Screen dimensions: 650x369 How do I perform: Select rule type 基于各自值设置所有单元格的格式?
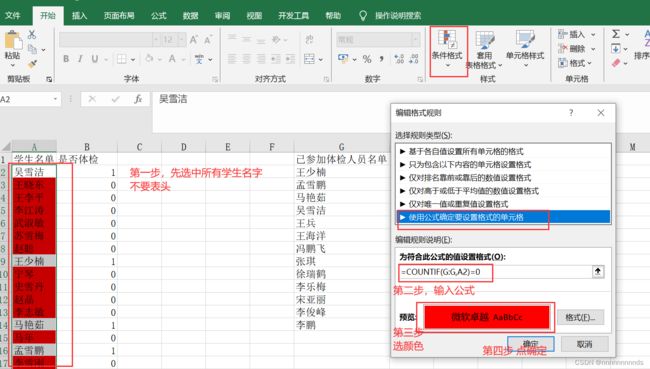503,151
